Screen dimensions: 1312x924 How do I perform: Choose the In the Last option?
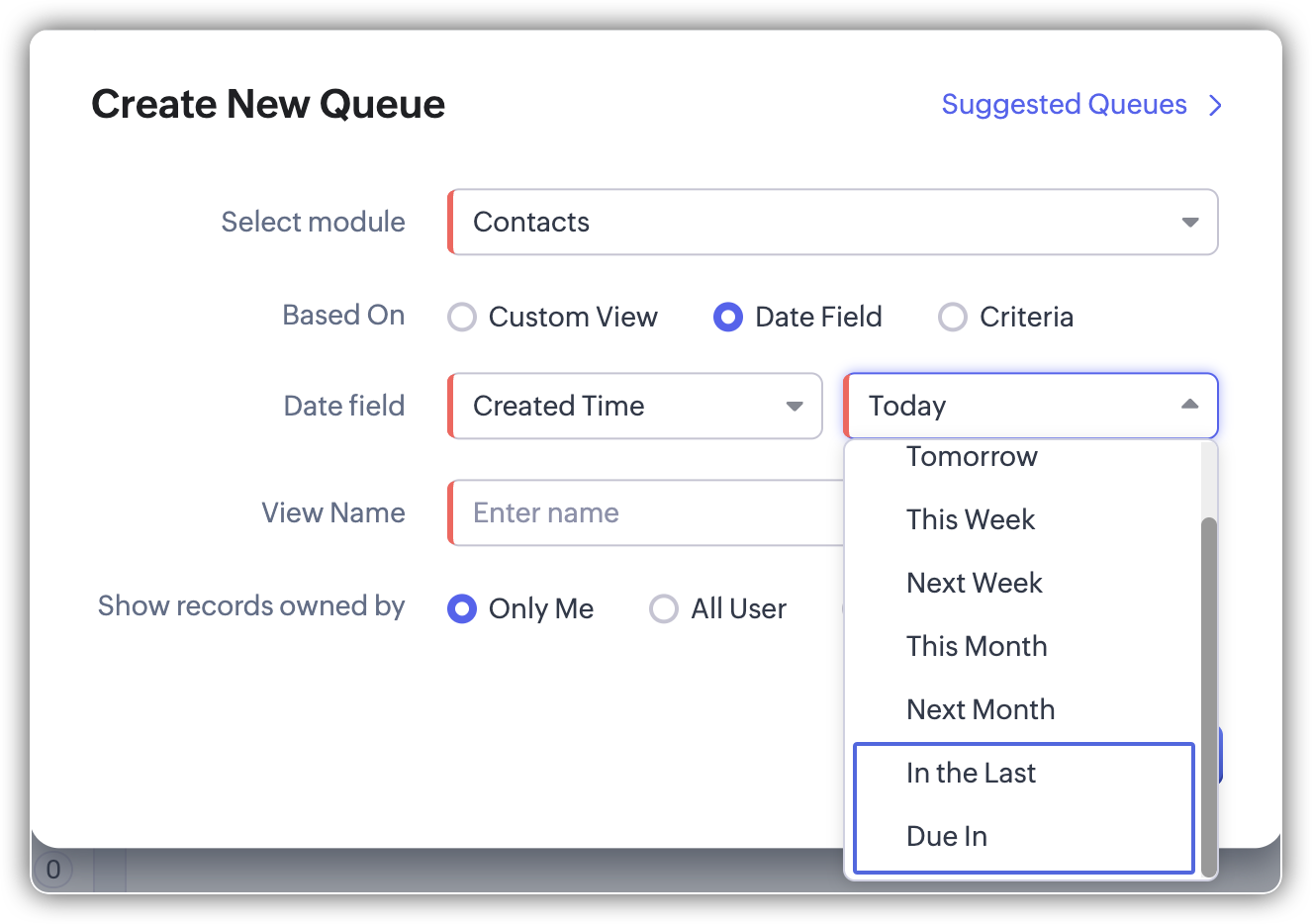tap(970, 774)
